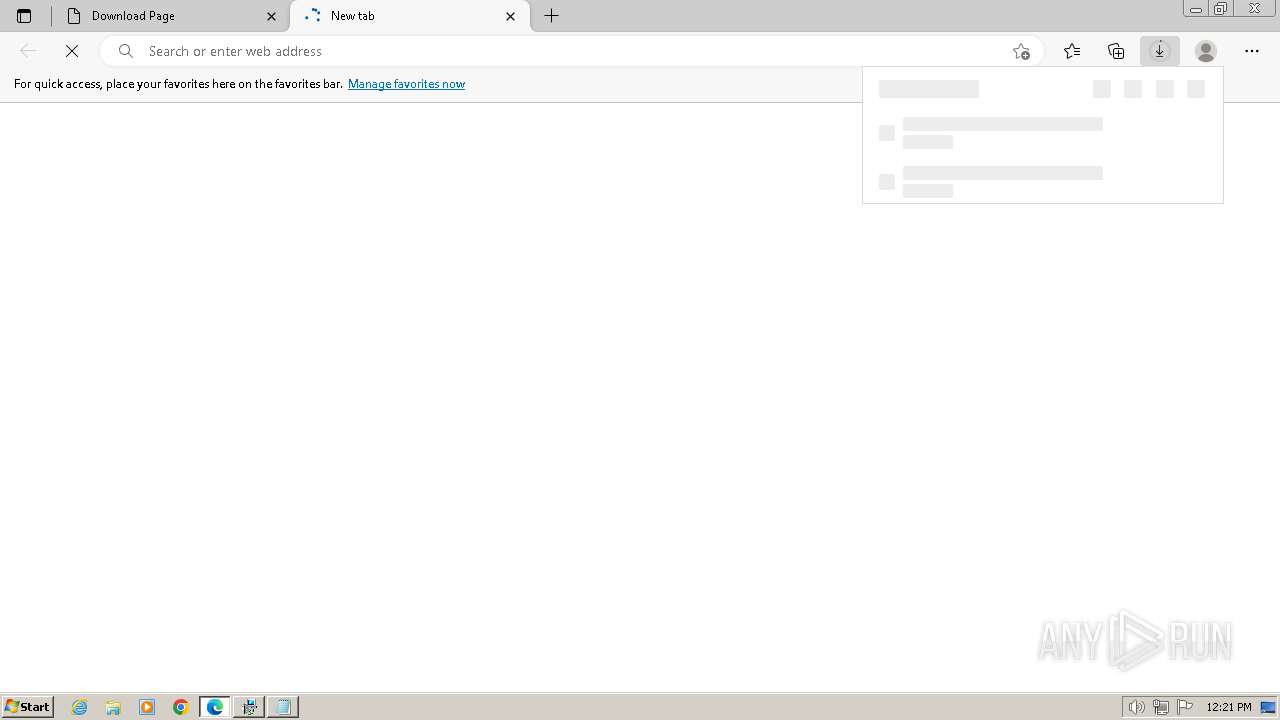Click the Show desktop button icon
The width and height of the screenshot is (1280, 720).
point(1269,707)
